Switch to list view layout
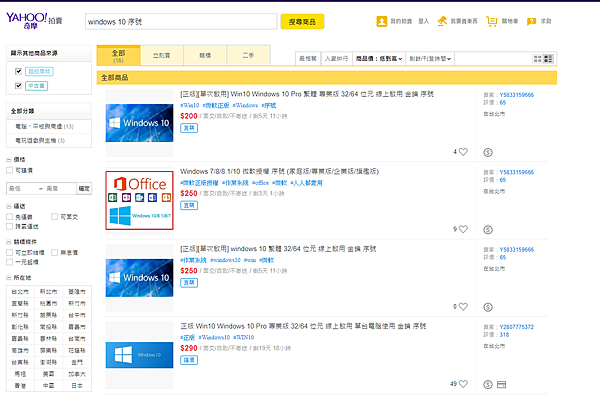Image resolution: width=600 pixels, height=395 pixels. pos(548,59)
